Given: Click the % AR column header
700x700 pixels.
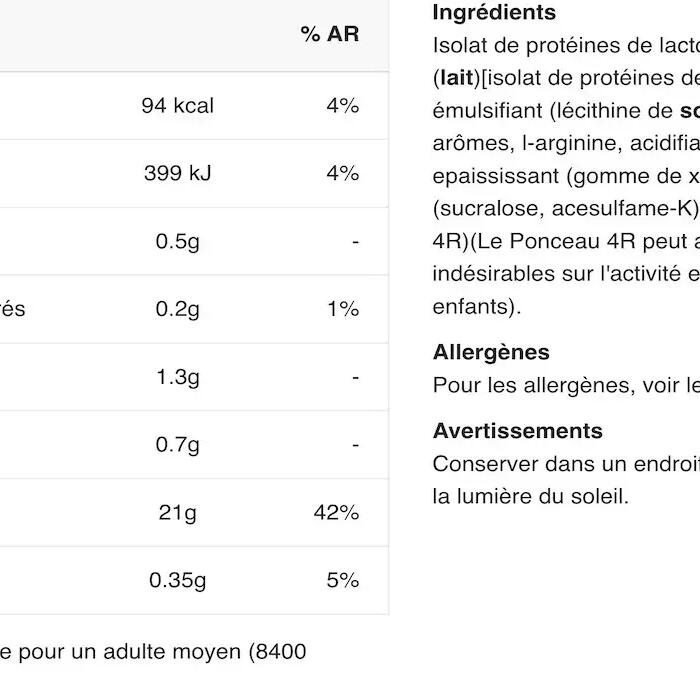Looking at the screenshot, I should click(329, 34).
